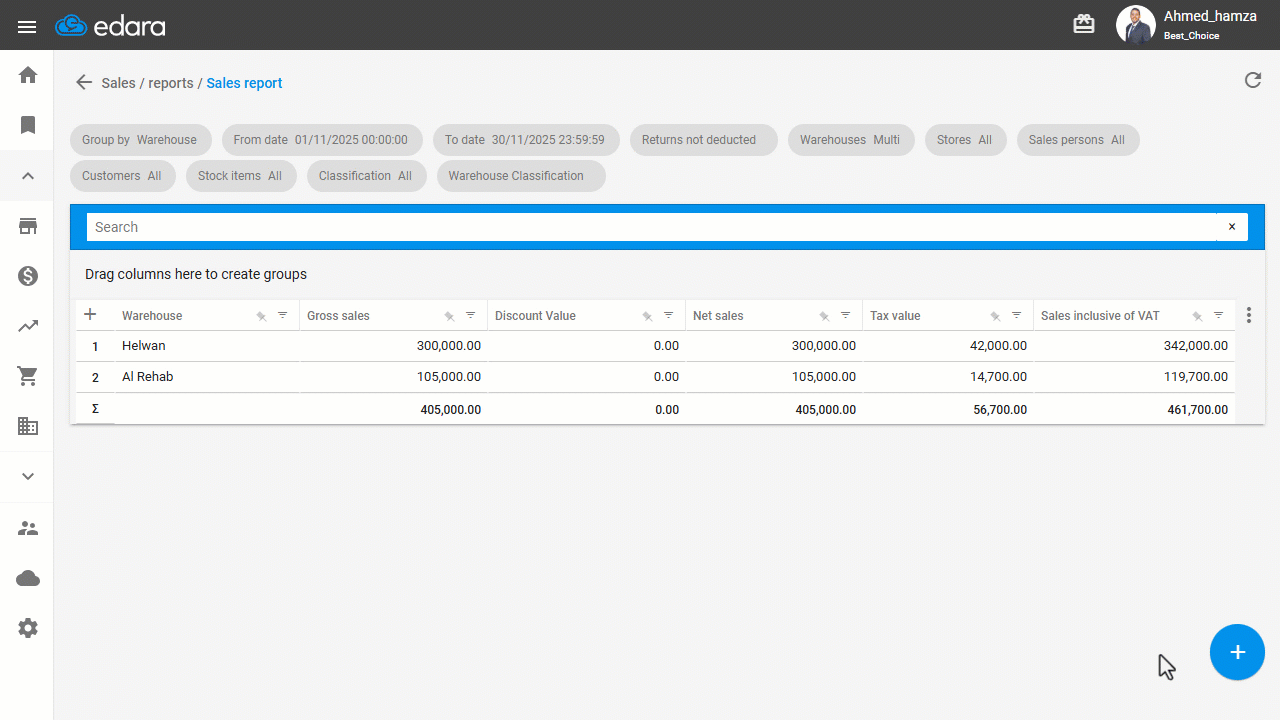This screenshot has height=720, width=1280.
Task: Open filter menu for Net sales column
Action: [x=845, y=315]
